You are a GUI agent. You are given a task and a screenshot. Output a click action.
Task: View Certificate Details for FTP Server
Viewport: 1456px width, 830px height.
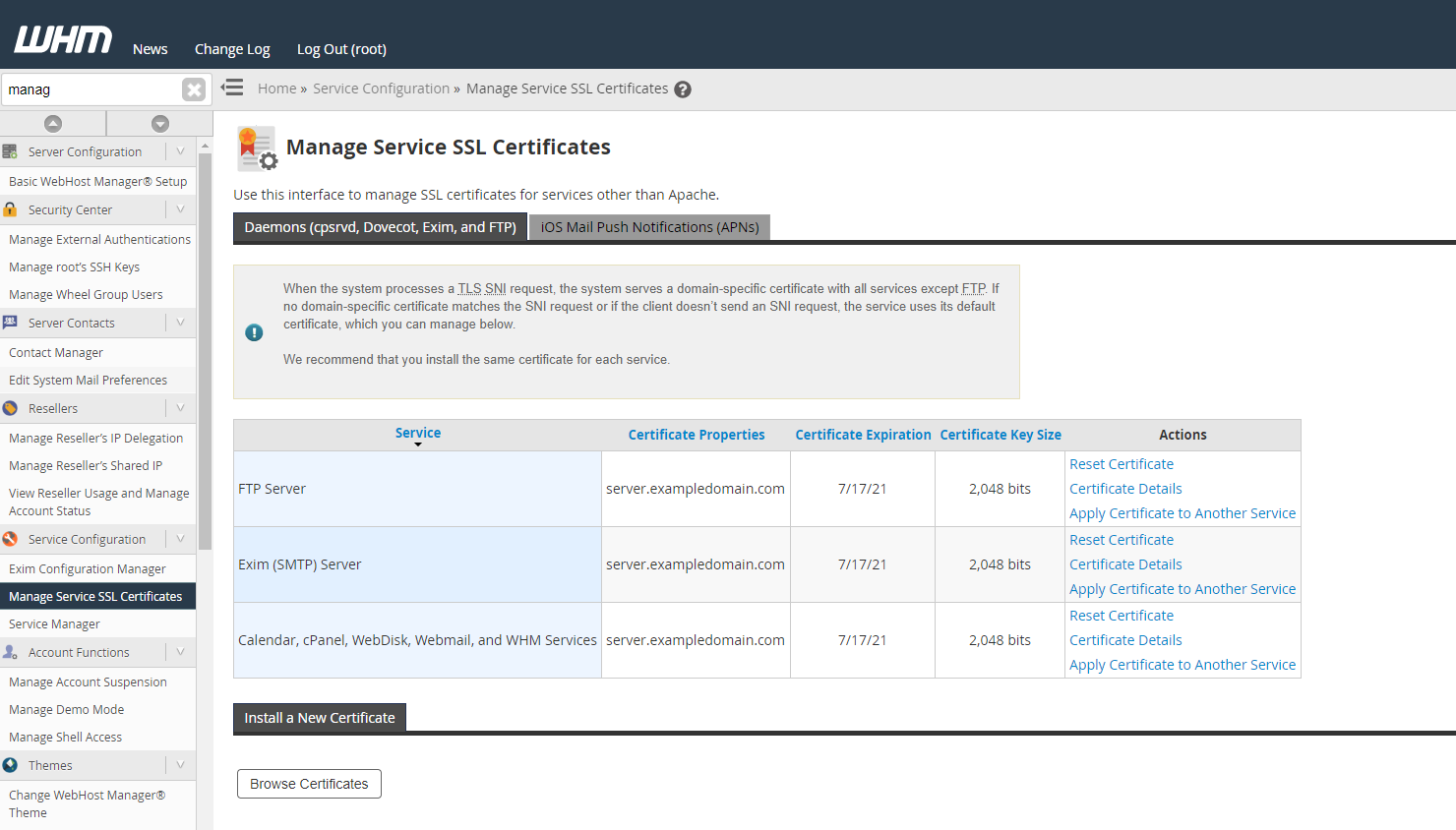pyautogui.click(x=1125, y=489)
